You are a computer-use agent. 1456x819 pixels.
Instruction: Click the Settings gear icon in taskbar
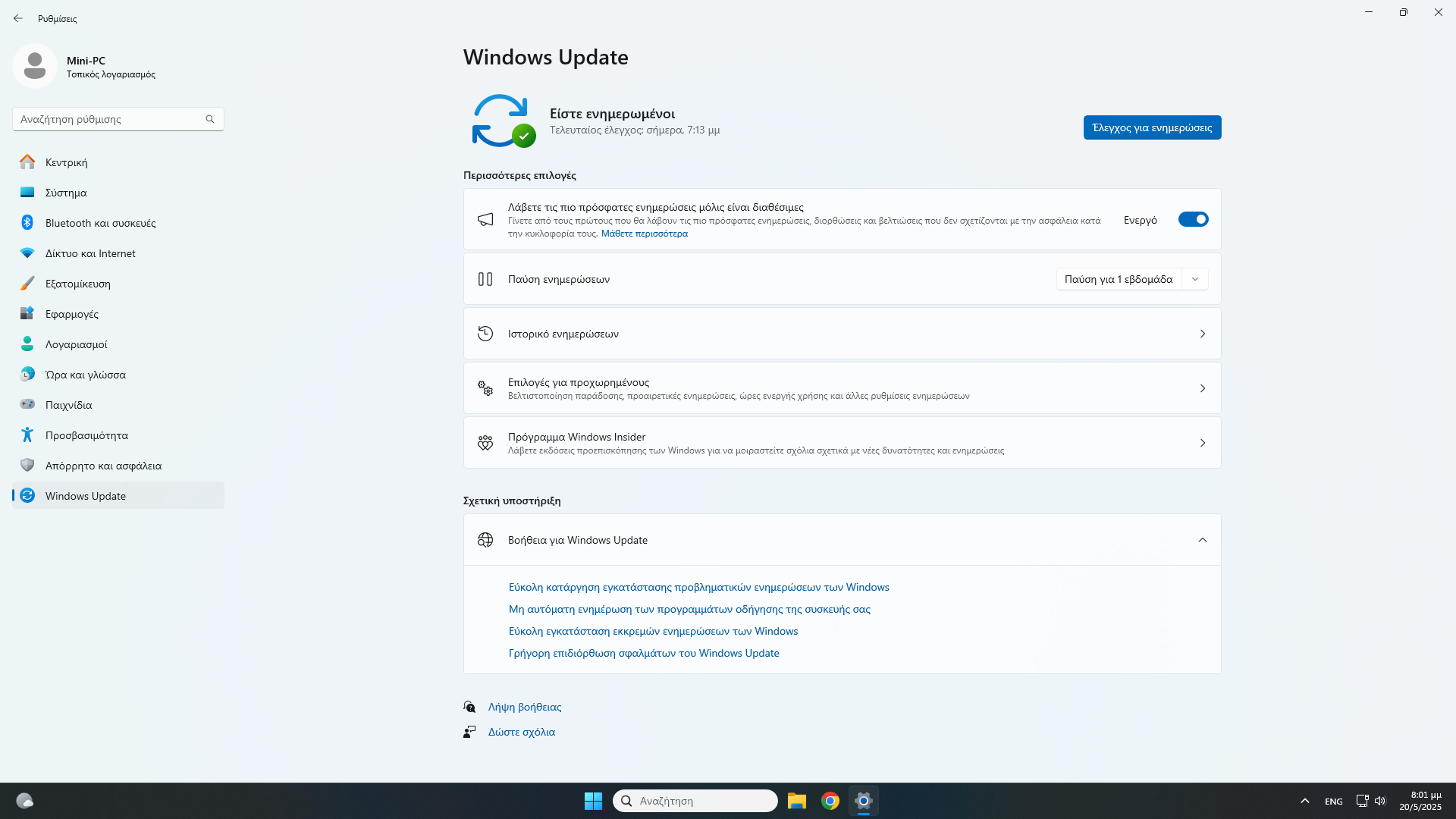864,801
